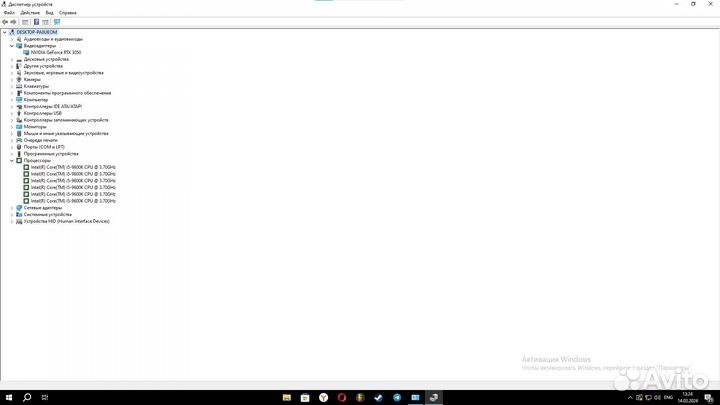Select the Очереди печати category
The height and width of the screenshot is (405, 720).
(x=40, y=140)
